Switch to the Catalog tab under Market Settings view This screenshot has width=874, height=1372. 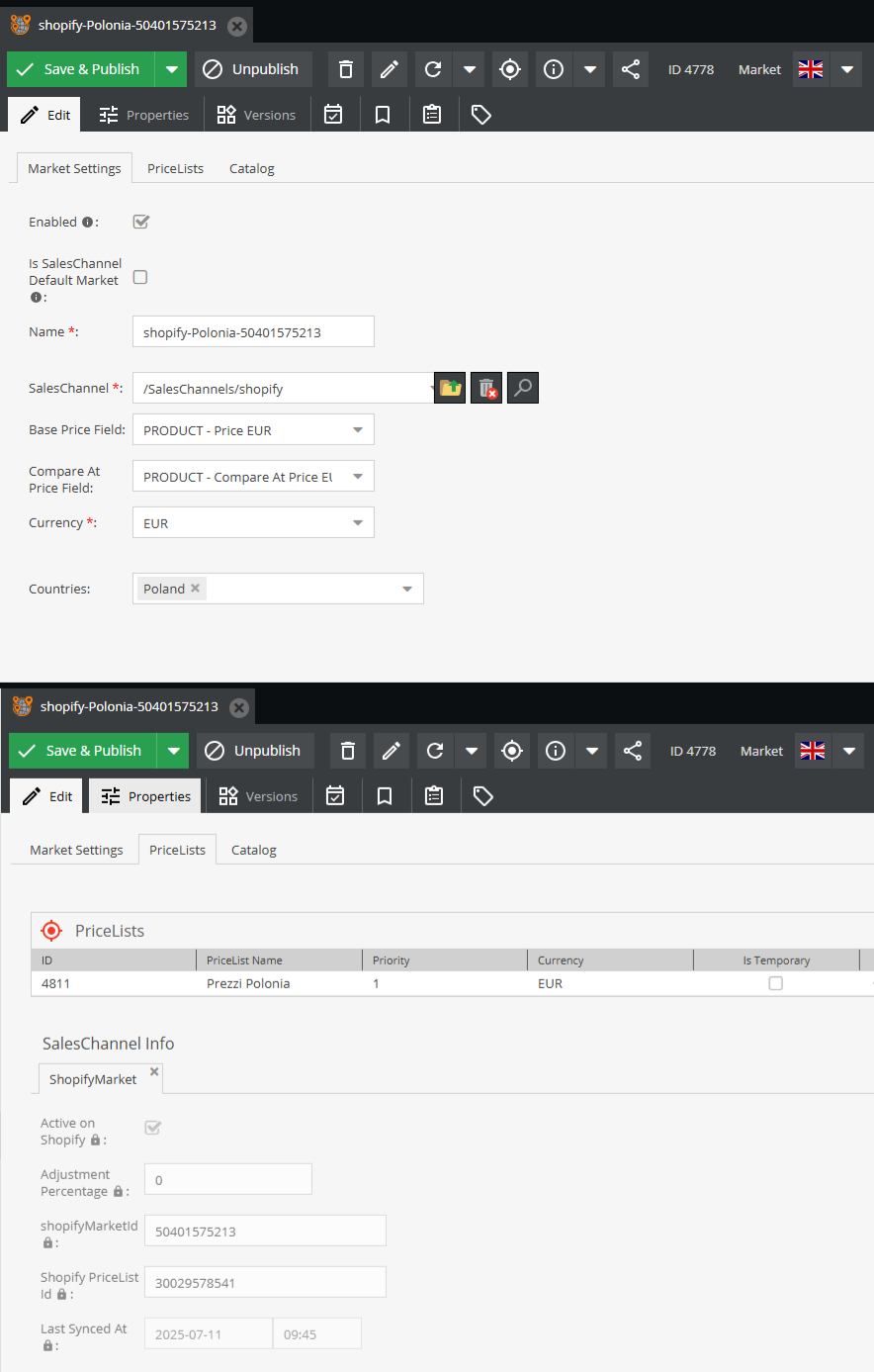tap(251, 169)
